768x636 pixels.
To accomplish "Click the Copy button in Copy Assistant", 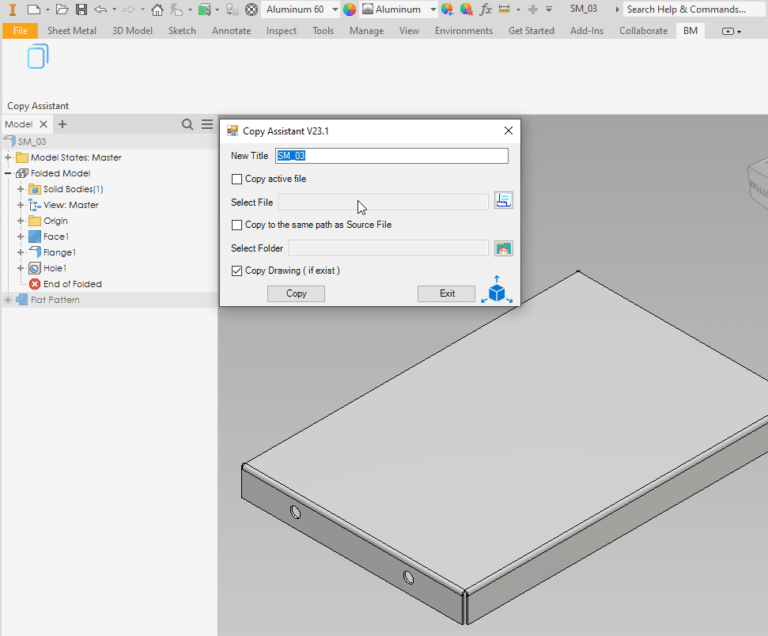I will [x=296, y=294].
